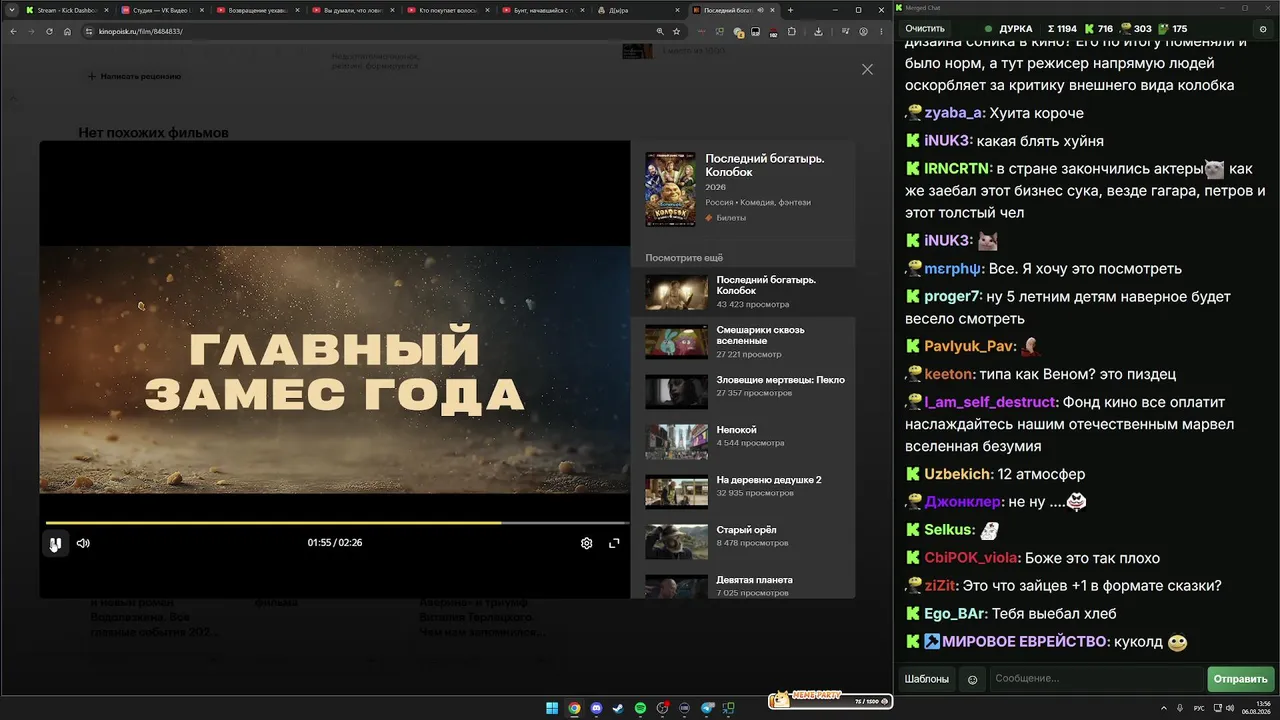Open Chrome from the taskbar
Viewport: 1280px width, 720px height.
point(574,708)
